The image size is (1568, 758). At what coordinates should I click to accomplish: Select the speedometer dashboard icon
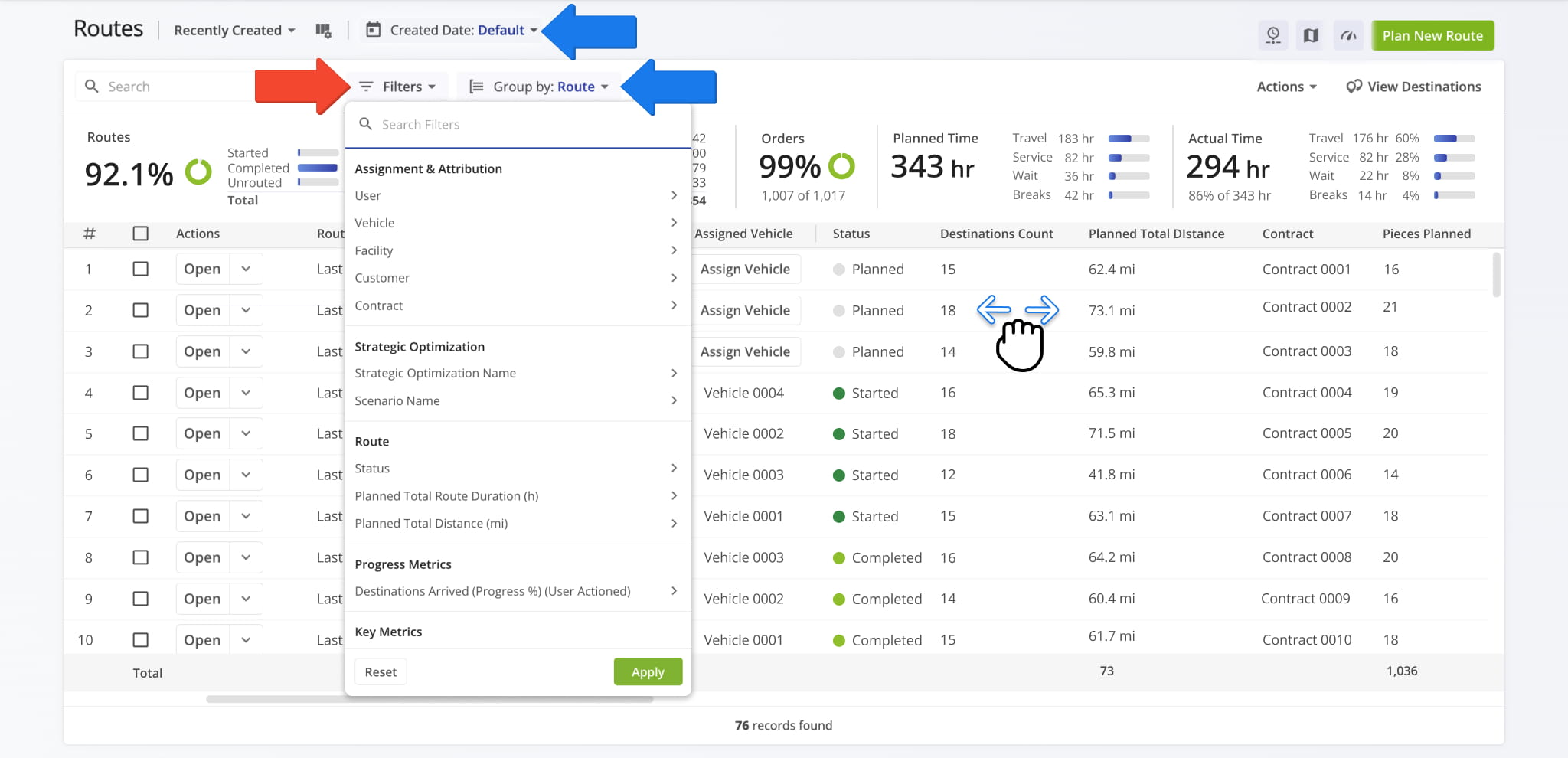[1348, 35]
